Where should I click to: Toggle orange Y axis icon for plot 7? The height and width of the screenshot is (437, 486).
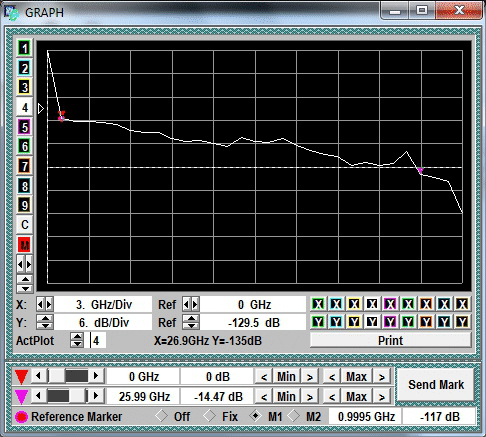[426, 322]
